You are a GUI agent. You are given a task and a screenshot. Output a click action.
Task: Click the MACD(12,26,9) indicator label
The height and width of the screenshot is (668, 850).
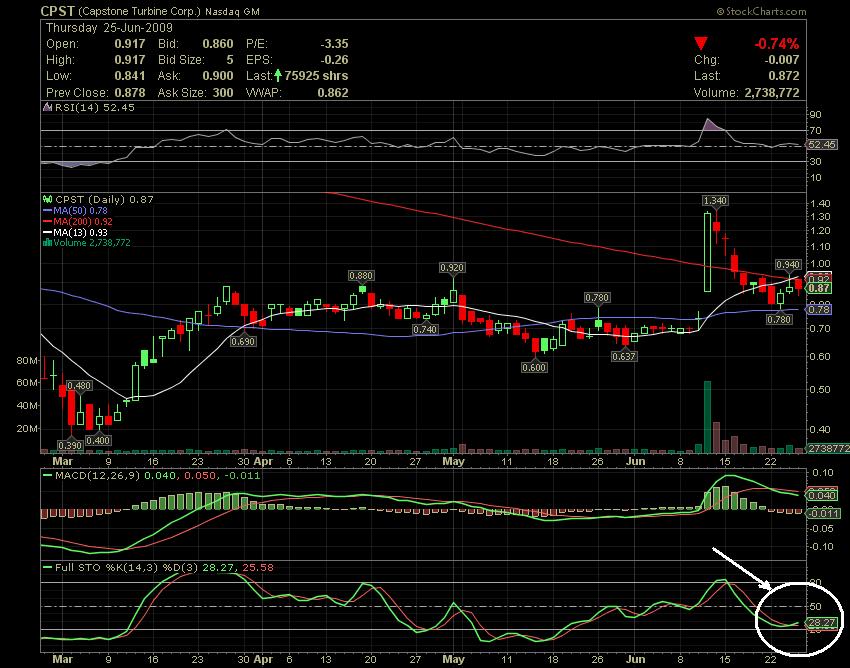click(x=98, y=476)
